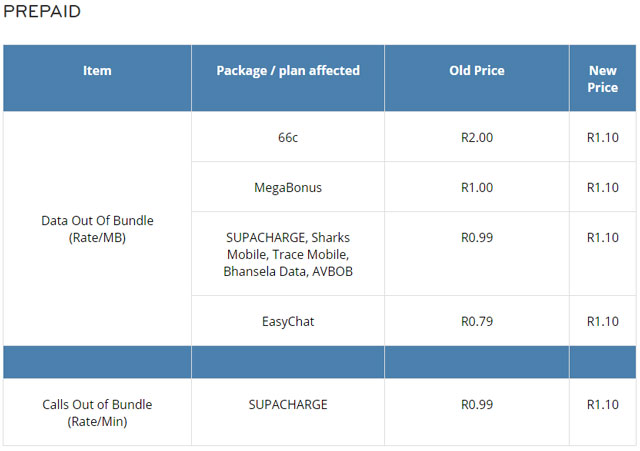Click the Calls Out of Bundle cell
This screenshot has height=451, width=640.
(97, 413)
